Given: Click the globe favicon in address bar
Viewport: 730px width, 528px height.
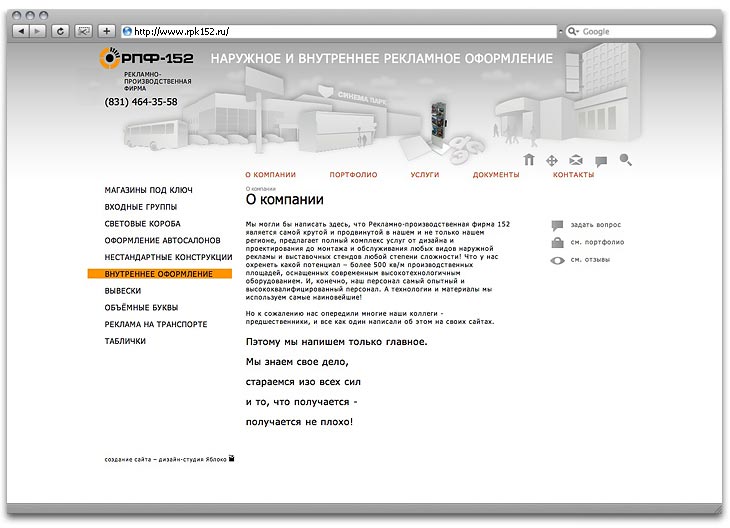Looking at the screenshot, I should click(x=127, y=32).
